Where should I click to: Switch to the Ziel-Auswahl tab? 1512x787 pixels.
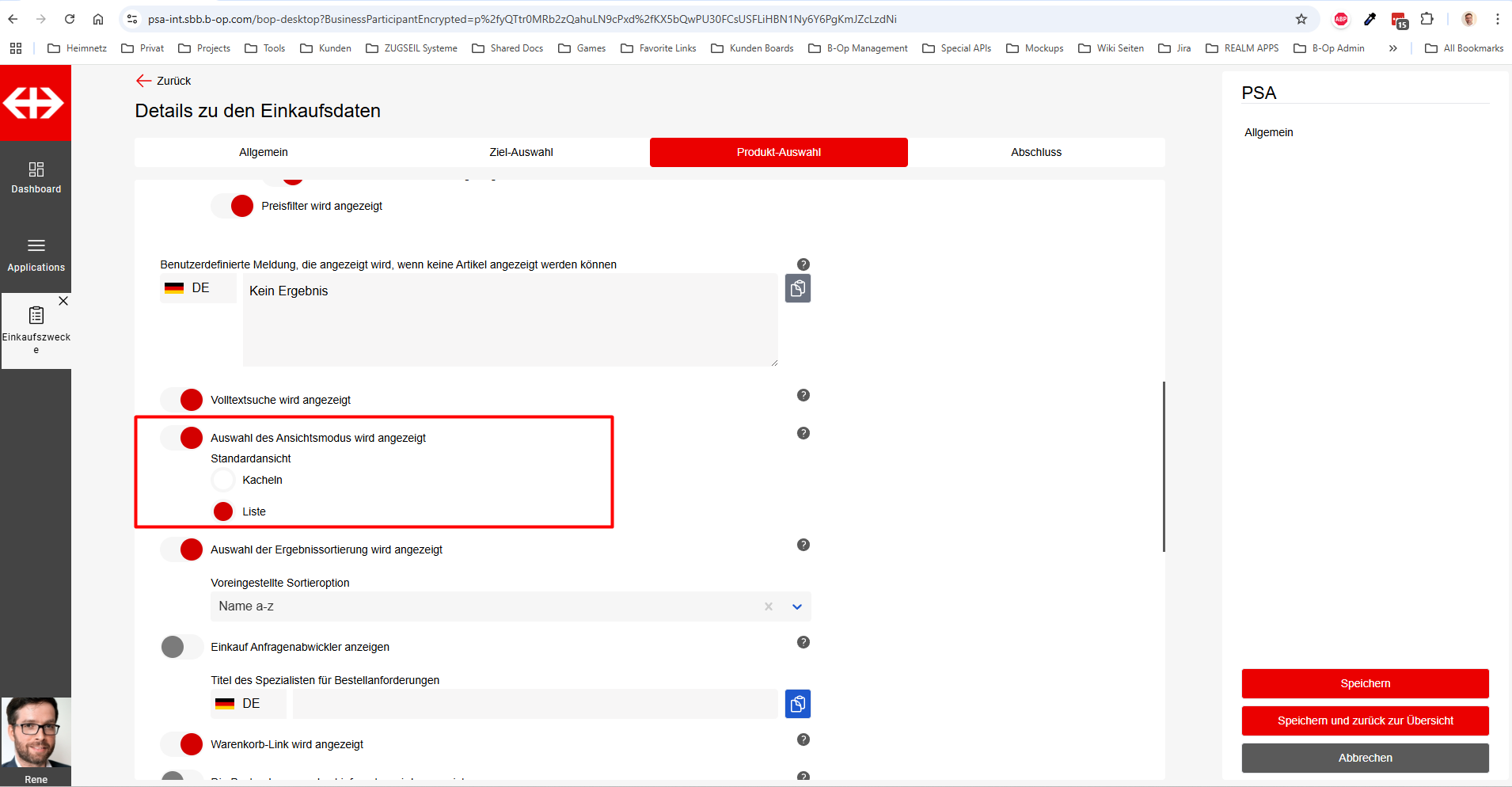[x=521, y=152]
